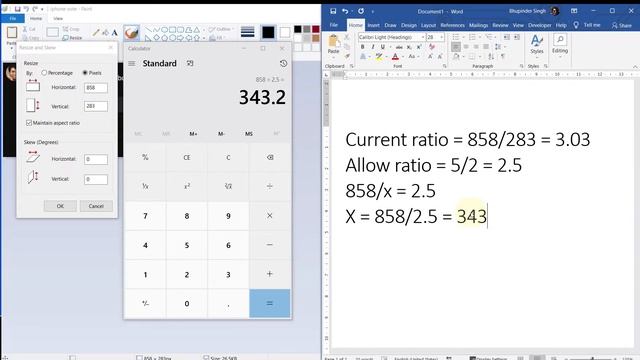
Task: Toggle the Maintain aspect ratio checkbox
Action: click(29, 123)
